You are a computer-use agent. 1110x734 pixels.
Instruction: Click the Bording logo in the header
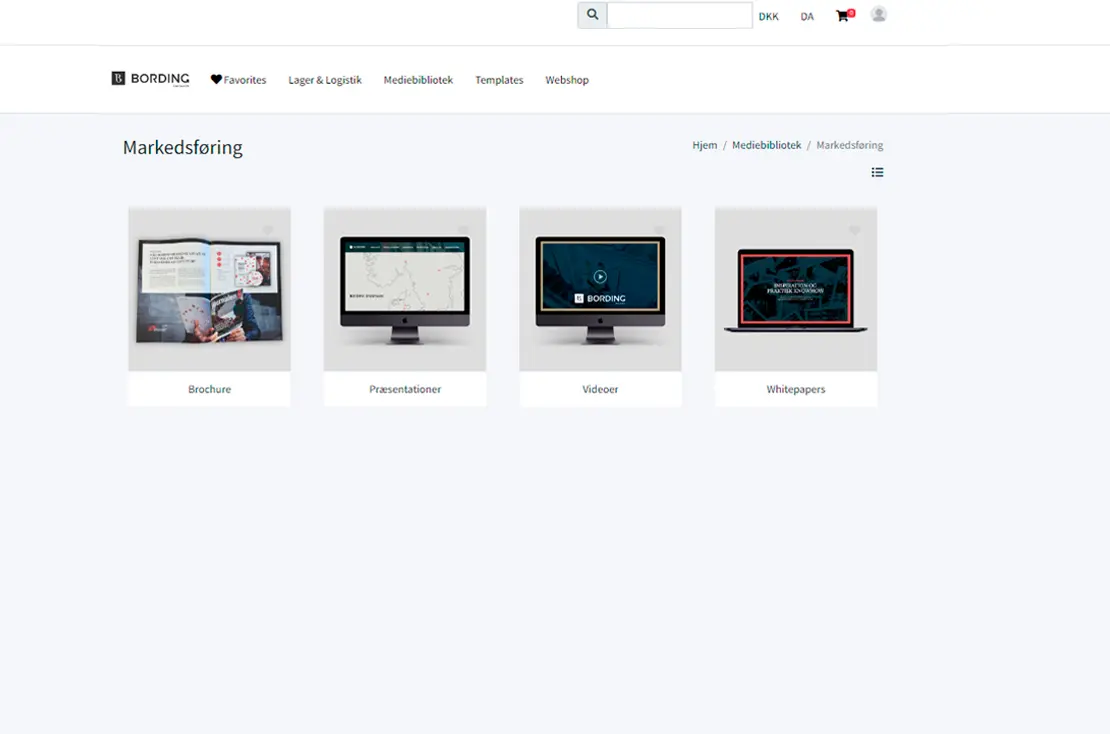[x=150, y=78]
